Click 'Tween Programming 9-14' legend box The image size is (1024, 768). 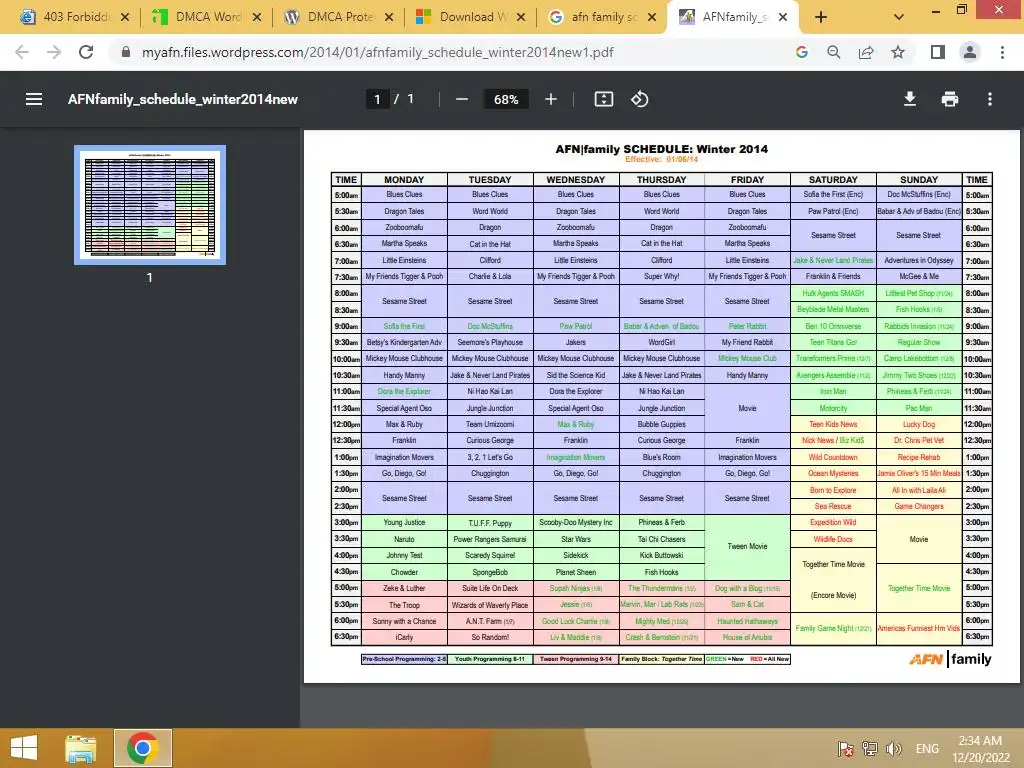point(575,659)
